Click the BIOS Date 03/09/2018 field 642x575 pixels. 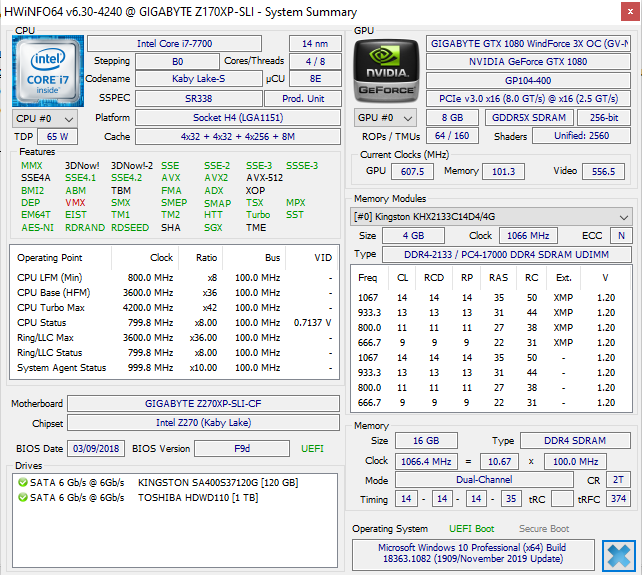click(x=96, y=448)
